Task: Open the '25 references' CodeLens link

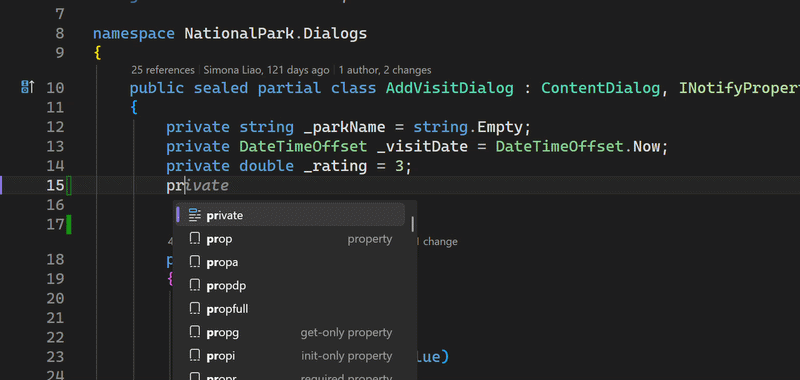Action: (x=163, y=70)
